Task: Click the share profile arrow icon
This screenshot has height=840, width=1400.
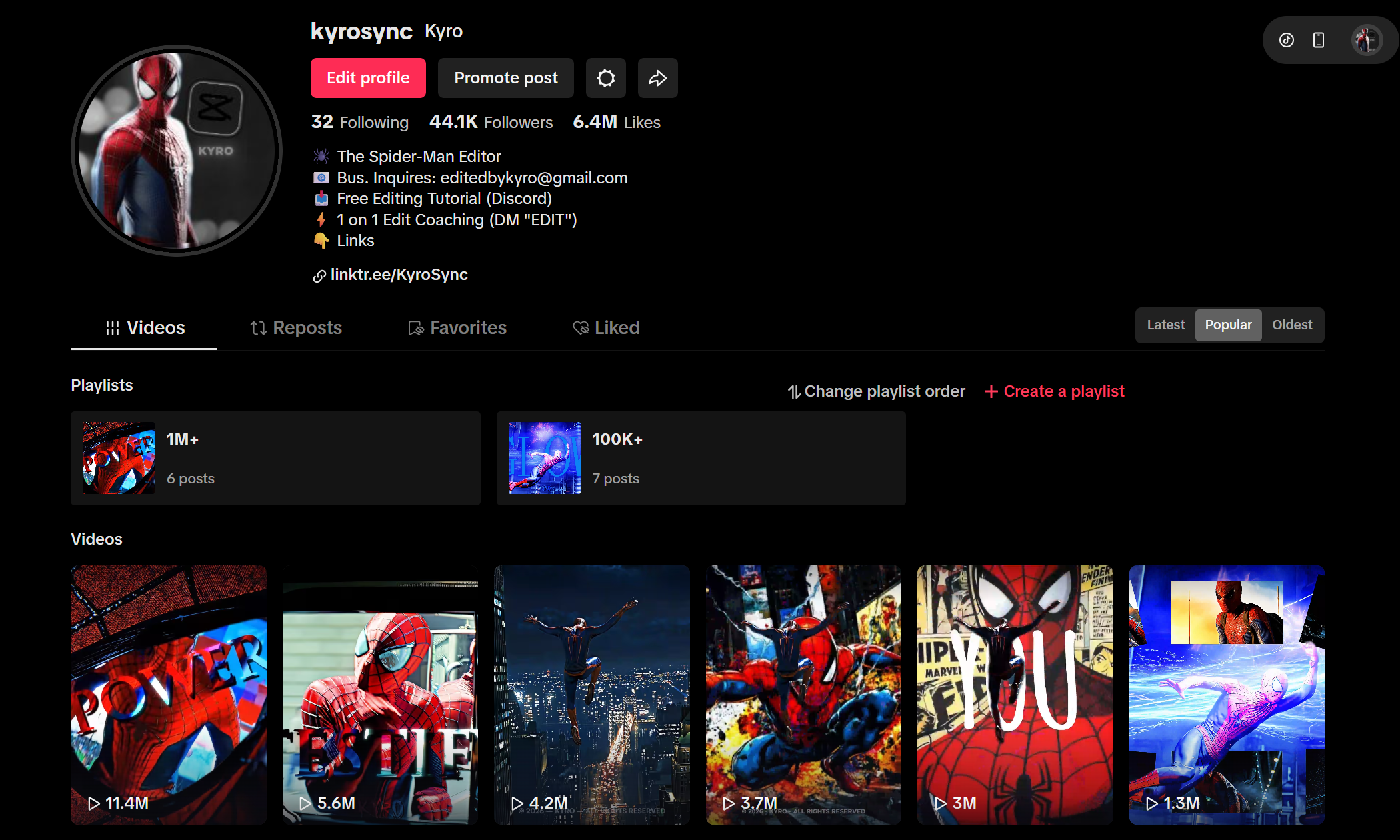Action: 657,78
